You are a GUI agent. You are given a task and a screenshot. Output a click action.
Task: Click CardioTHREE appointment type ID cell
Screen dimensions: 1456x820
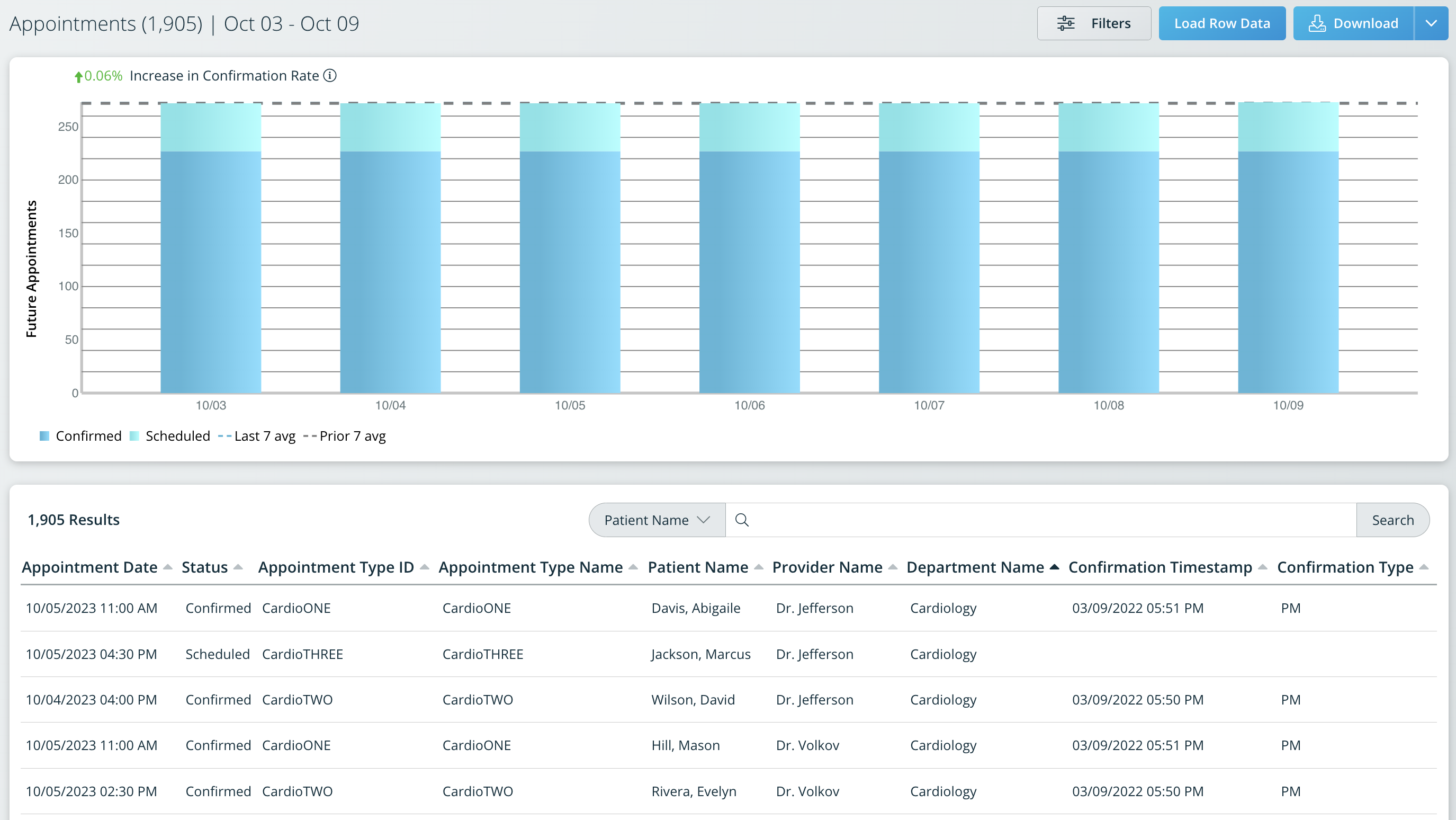coord(302,654)
